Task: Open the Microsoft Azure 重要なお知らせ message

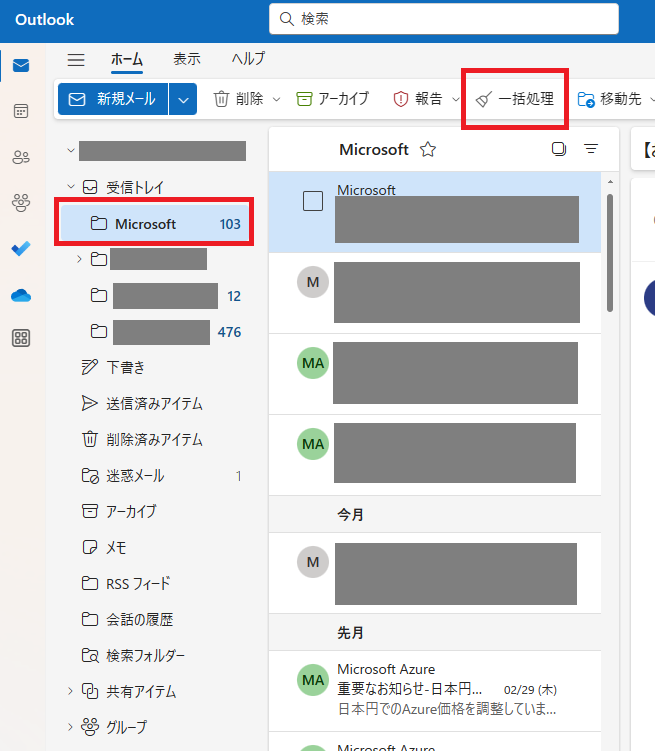Action: tap(435, 690)
